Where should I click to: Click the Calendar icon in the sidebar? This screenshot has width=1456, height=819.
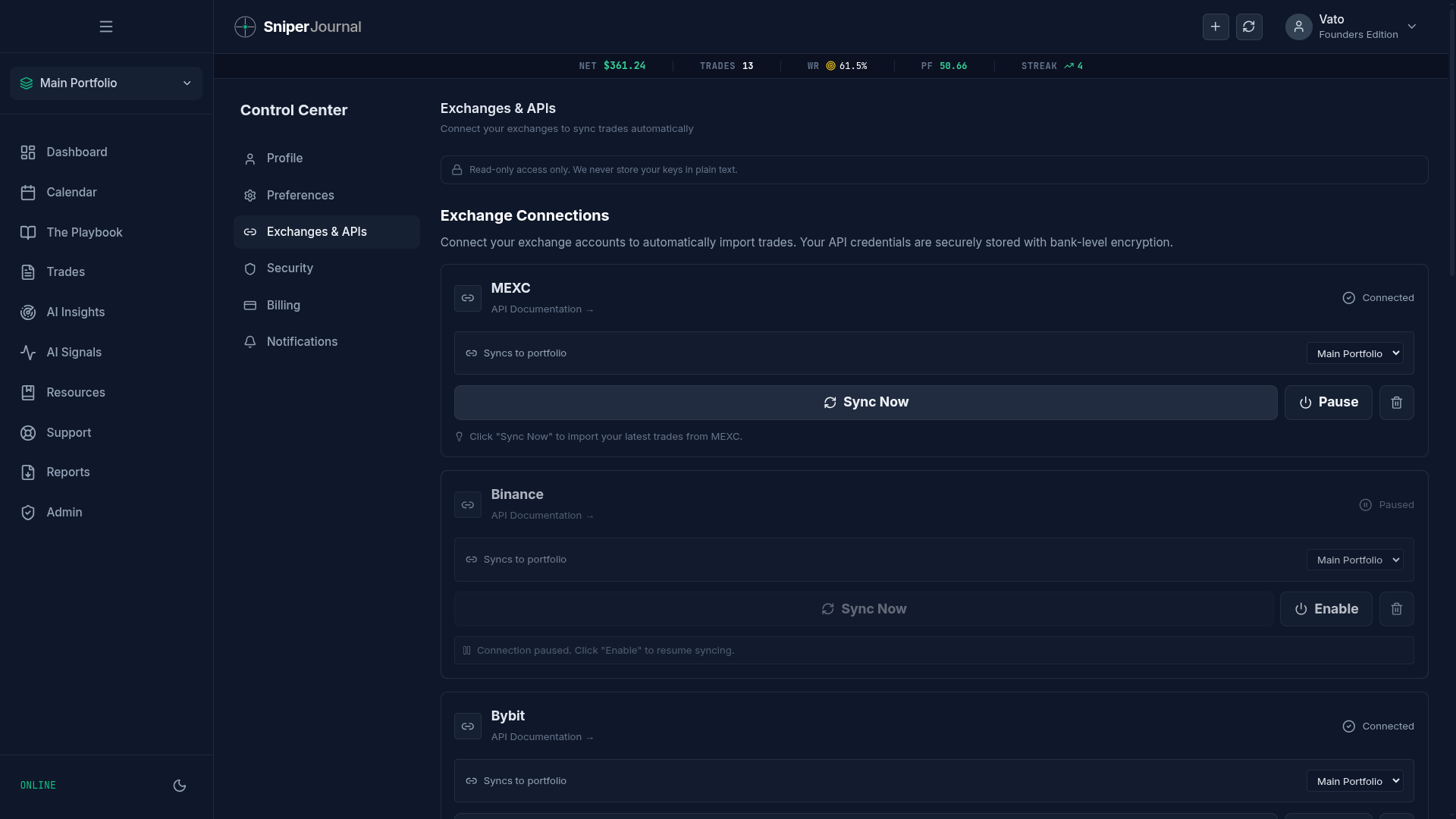pyautogui.click(x=28, y=193)
